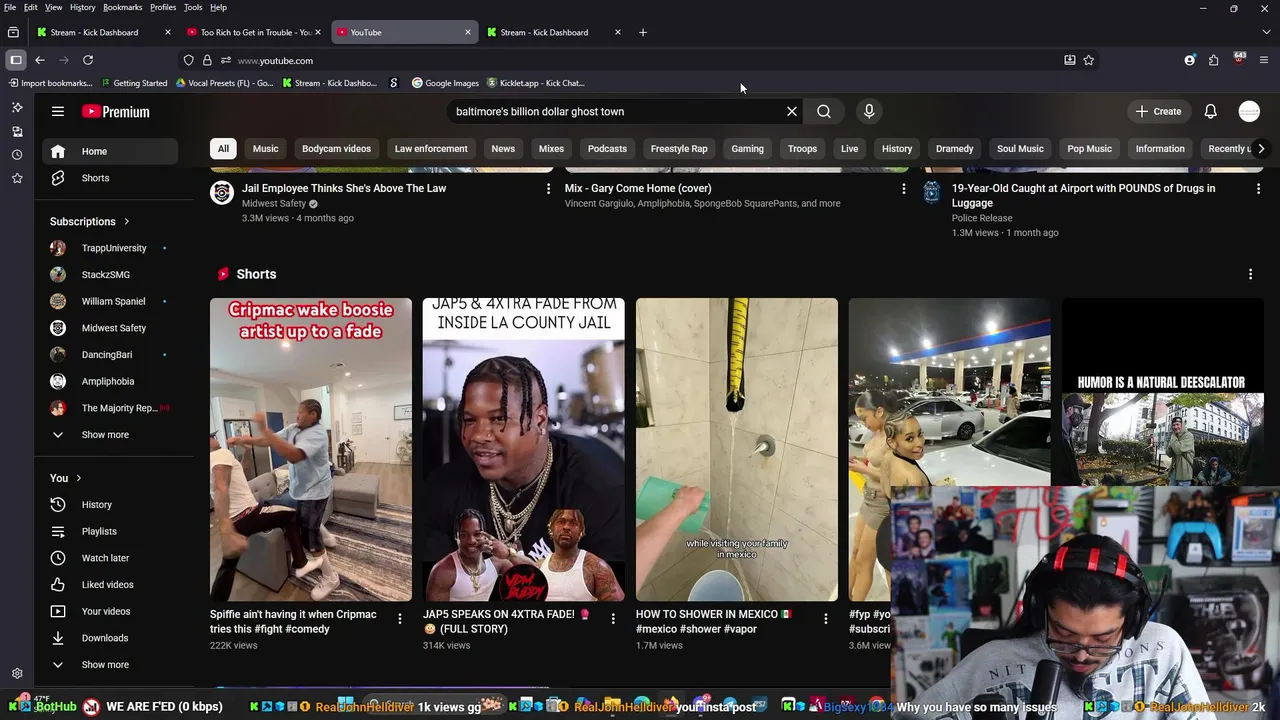The height and width of the screenshot is (720, 1280).
Task: Open Playlists in the sidebar
Action: 110,531
